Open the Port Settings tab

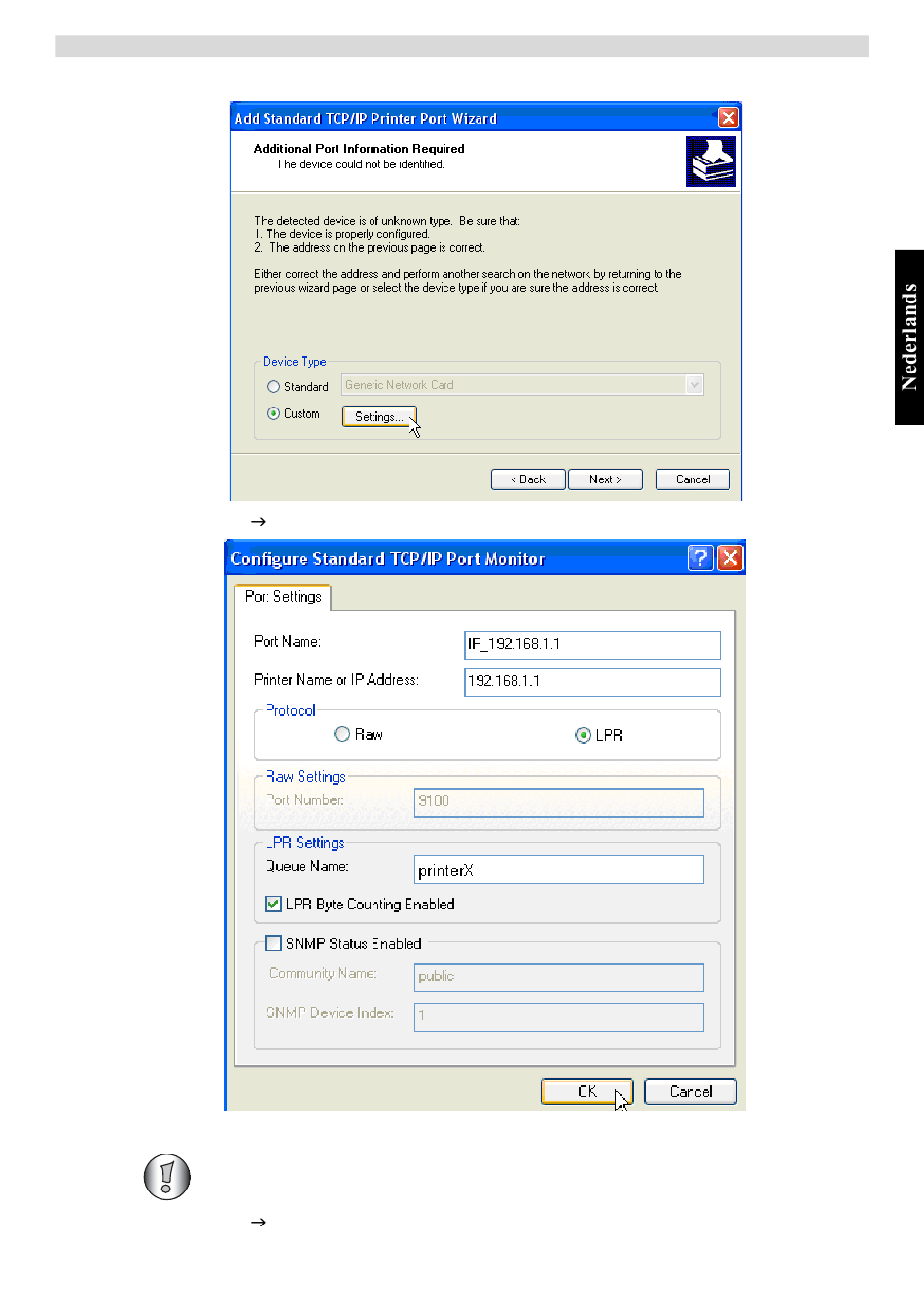[x=283, y=597]
